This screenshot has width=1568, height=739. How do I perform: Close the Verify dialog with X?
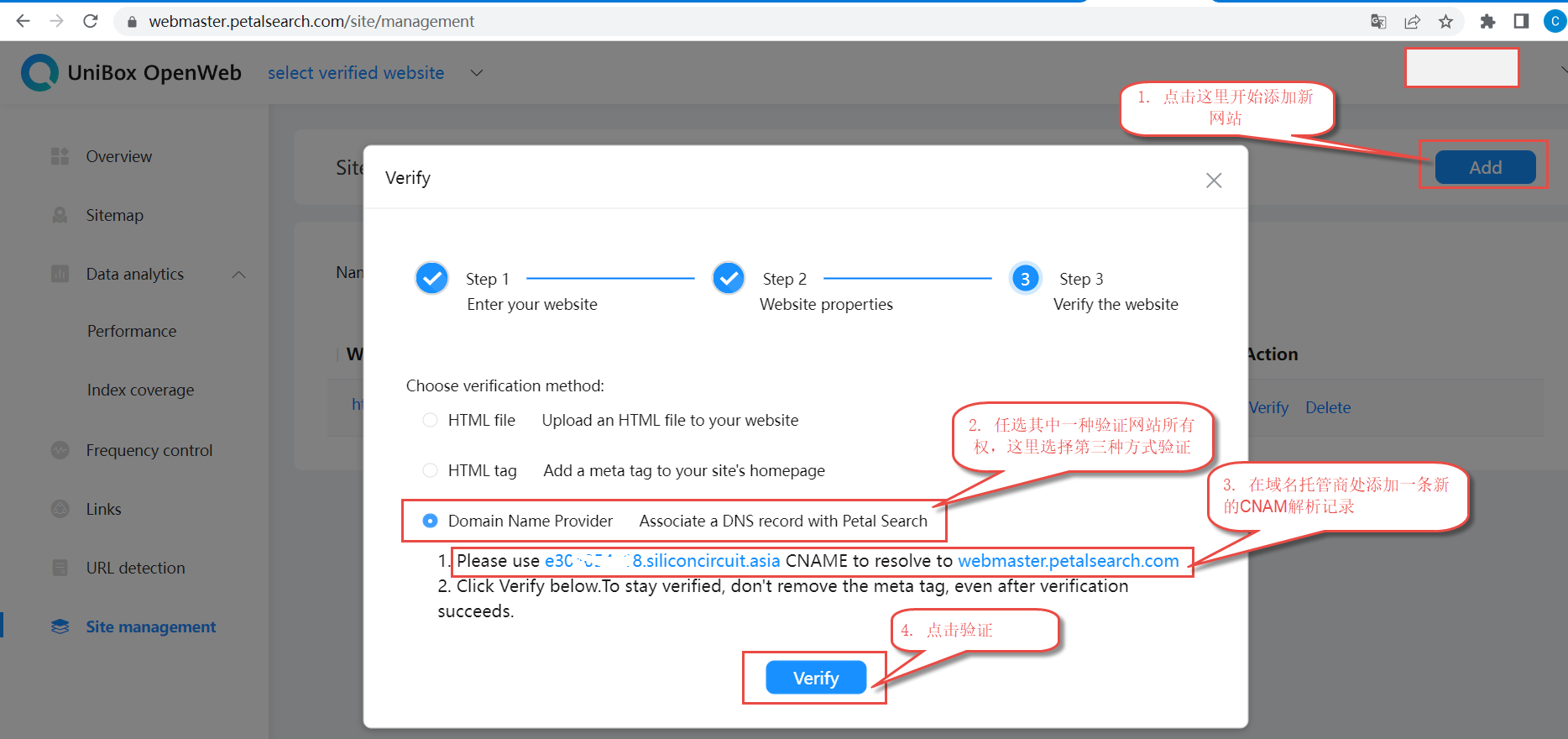(x=1214, y=181)
